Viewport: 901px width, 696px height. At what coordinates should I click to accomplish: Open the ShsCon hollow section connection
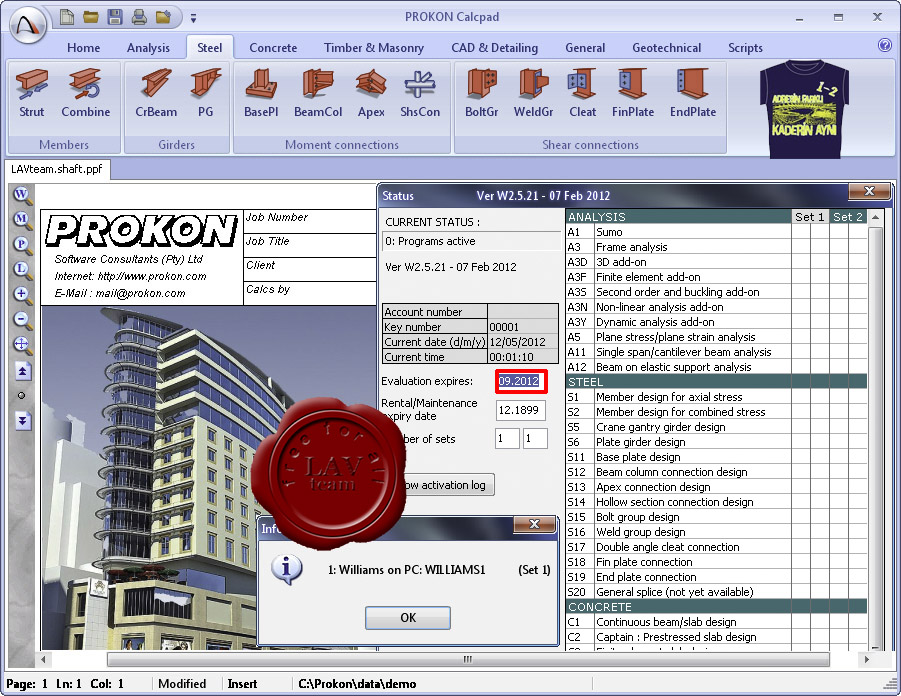point(420,93)
